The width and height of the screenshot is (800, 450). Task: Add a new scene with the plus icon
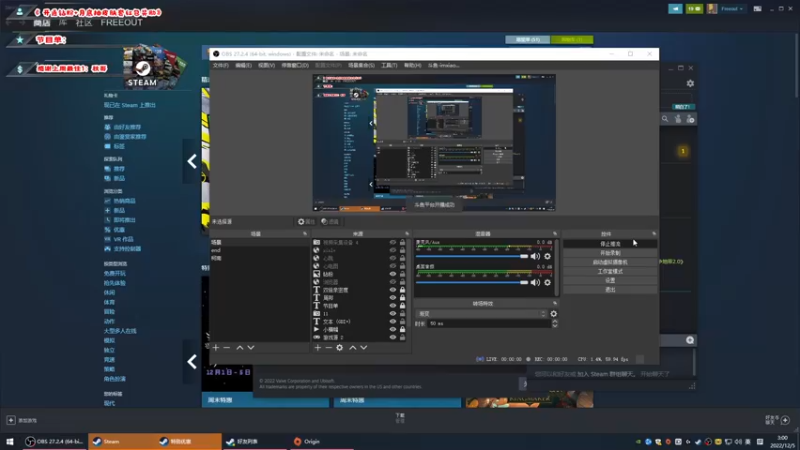pyautogui.click(x=216, y=347)
